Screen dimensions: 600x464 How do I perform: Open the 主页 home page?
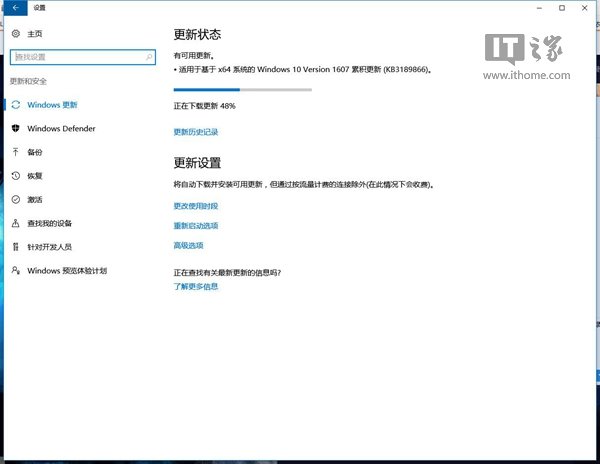pos(34,34)
